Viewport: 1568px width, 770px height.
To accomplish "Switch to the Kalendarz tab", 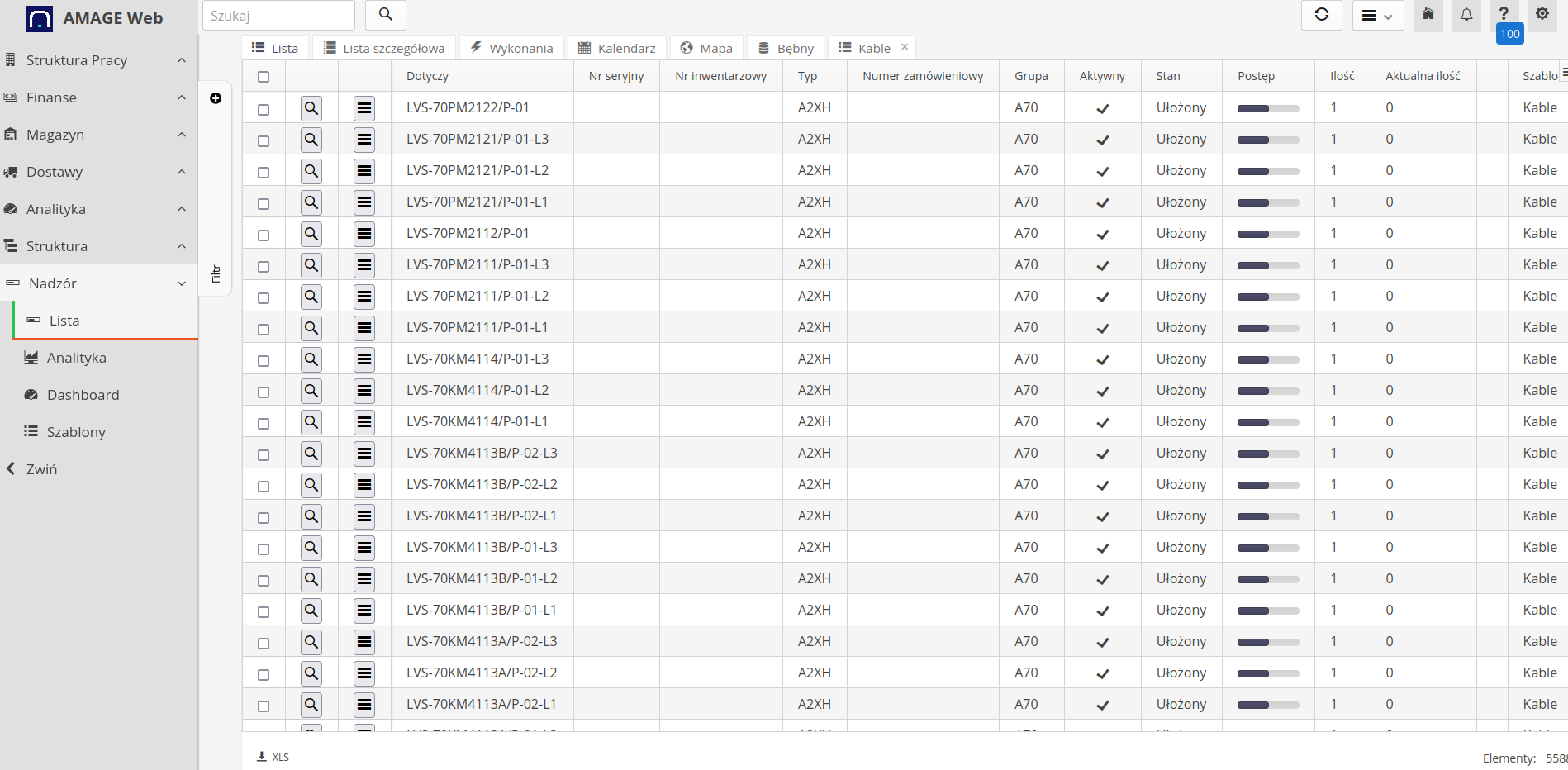I will 616,47.
